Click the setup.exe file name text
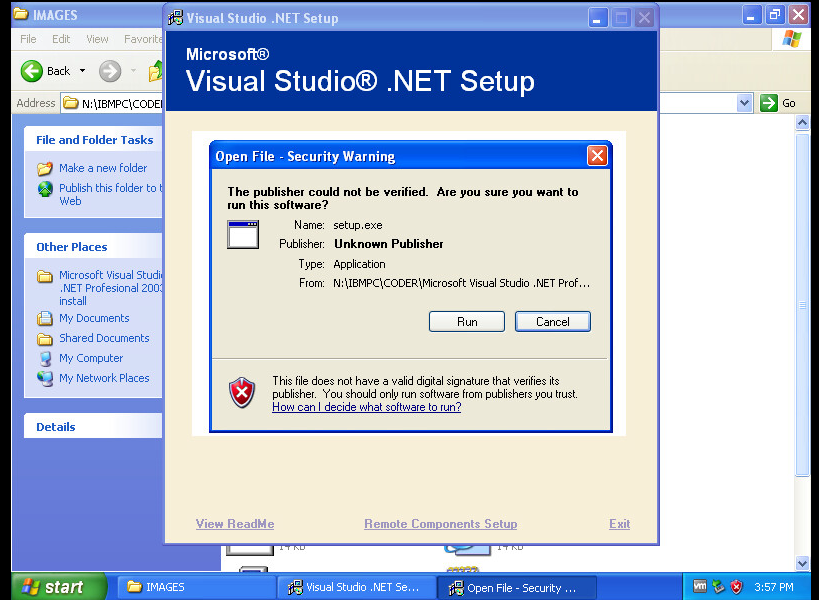Image resolution: width=819 pixels, height=600 pixels. point(358,225)
